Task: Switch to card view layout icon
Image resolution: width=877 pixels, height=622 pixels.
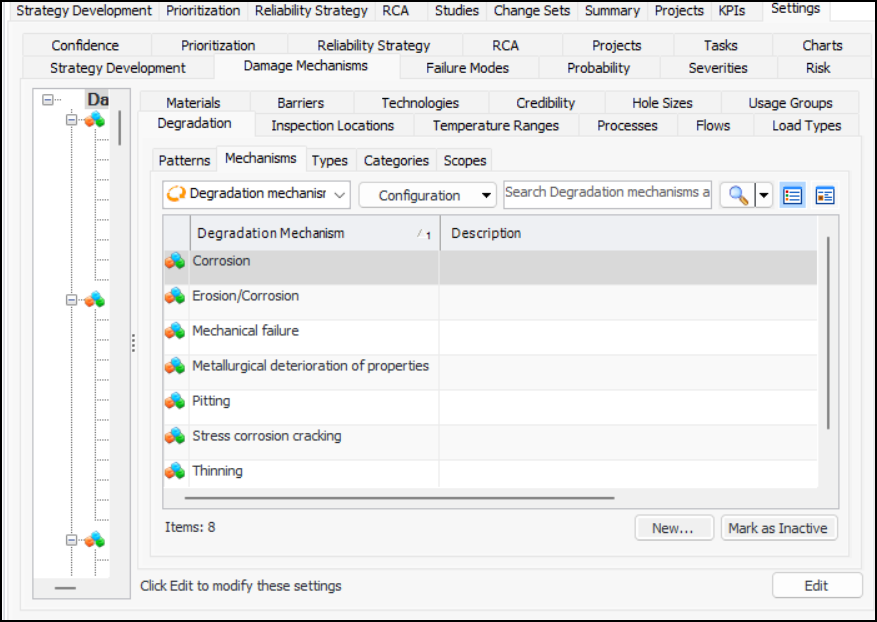Action: [x=825, y=195]
